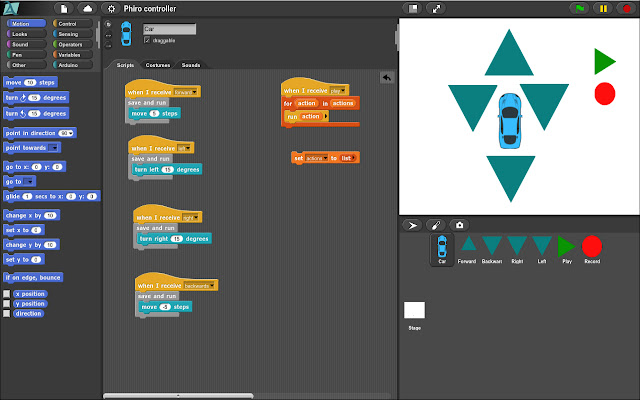
Task: Toggle full screen presentation mode
Action: 436,9
